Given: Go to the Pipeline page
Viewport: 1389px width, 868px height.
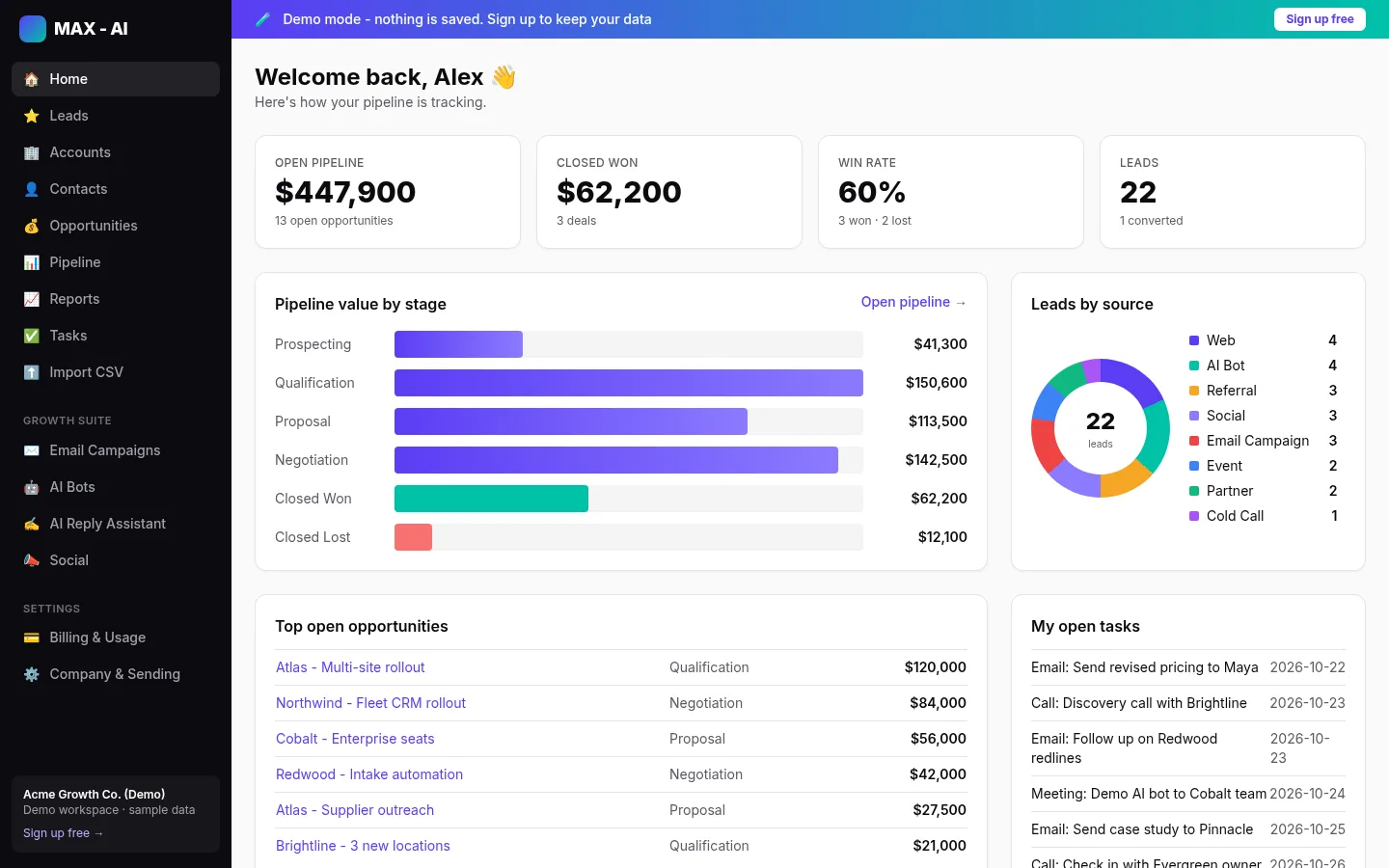Looking at the screenshot, I should pyautogui.click(x=116, y=262).
